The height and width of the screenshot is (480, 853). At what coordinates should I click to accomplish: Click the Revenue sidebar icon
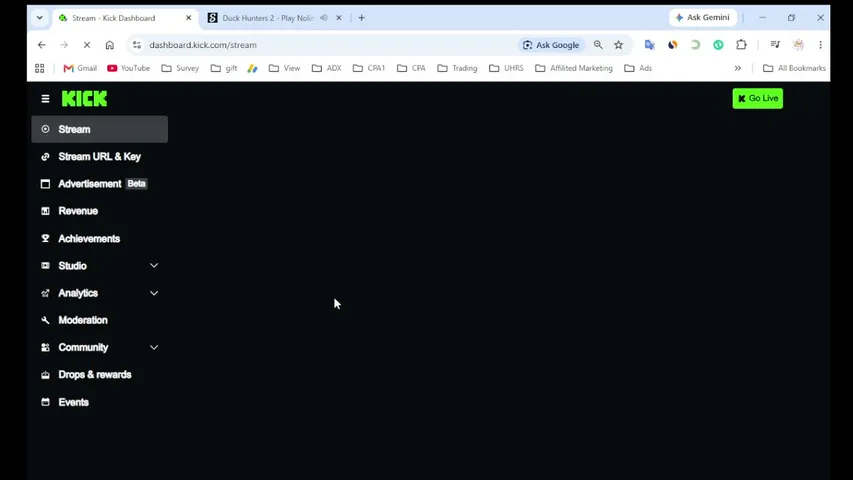[45, 211]
